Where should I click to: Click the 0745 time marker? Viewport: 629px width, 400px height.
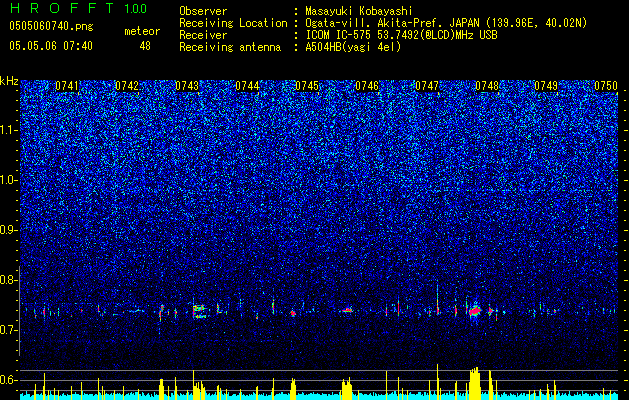click(307, 86)
